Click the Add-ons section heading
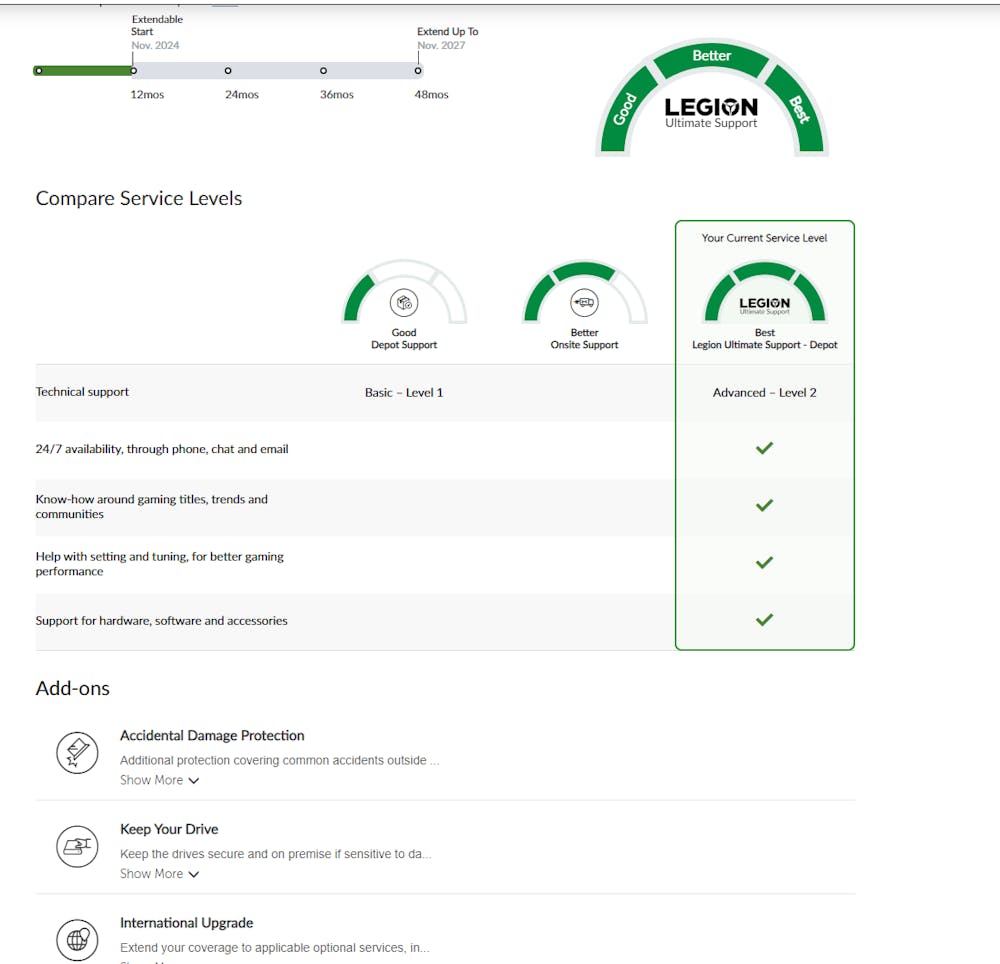Image resolution: width=1000 pixels, height=964 pixels. pyautogui.click(x=73, y=689)
